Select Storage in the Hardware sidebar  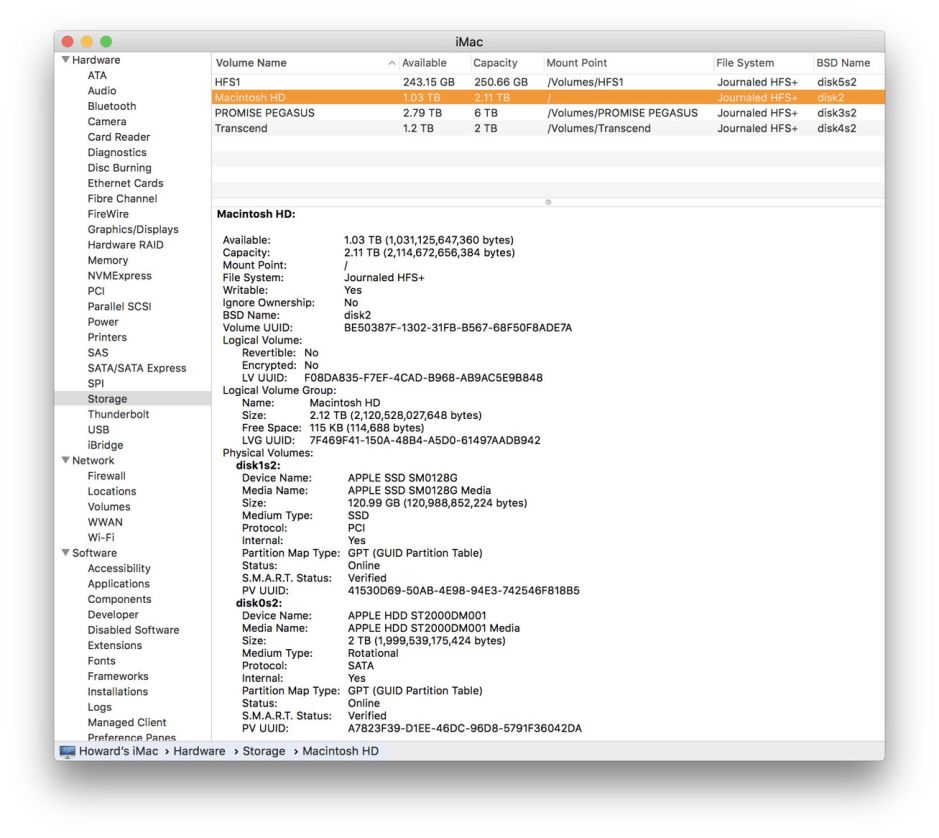(108, 398)
